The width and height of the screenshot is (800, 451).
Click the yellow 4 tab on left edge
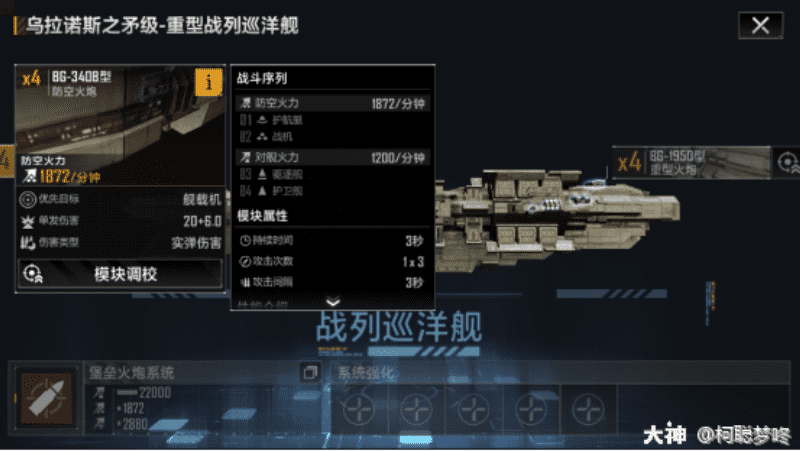[x=6, y=161]
